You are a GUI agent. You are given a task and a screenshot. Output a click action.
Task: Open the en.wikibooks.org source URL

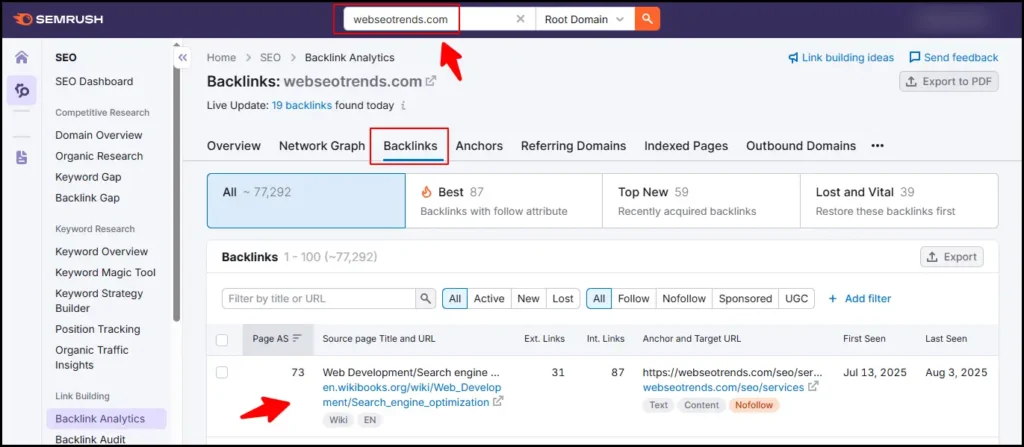[413, 395]
